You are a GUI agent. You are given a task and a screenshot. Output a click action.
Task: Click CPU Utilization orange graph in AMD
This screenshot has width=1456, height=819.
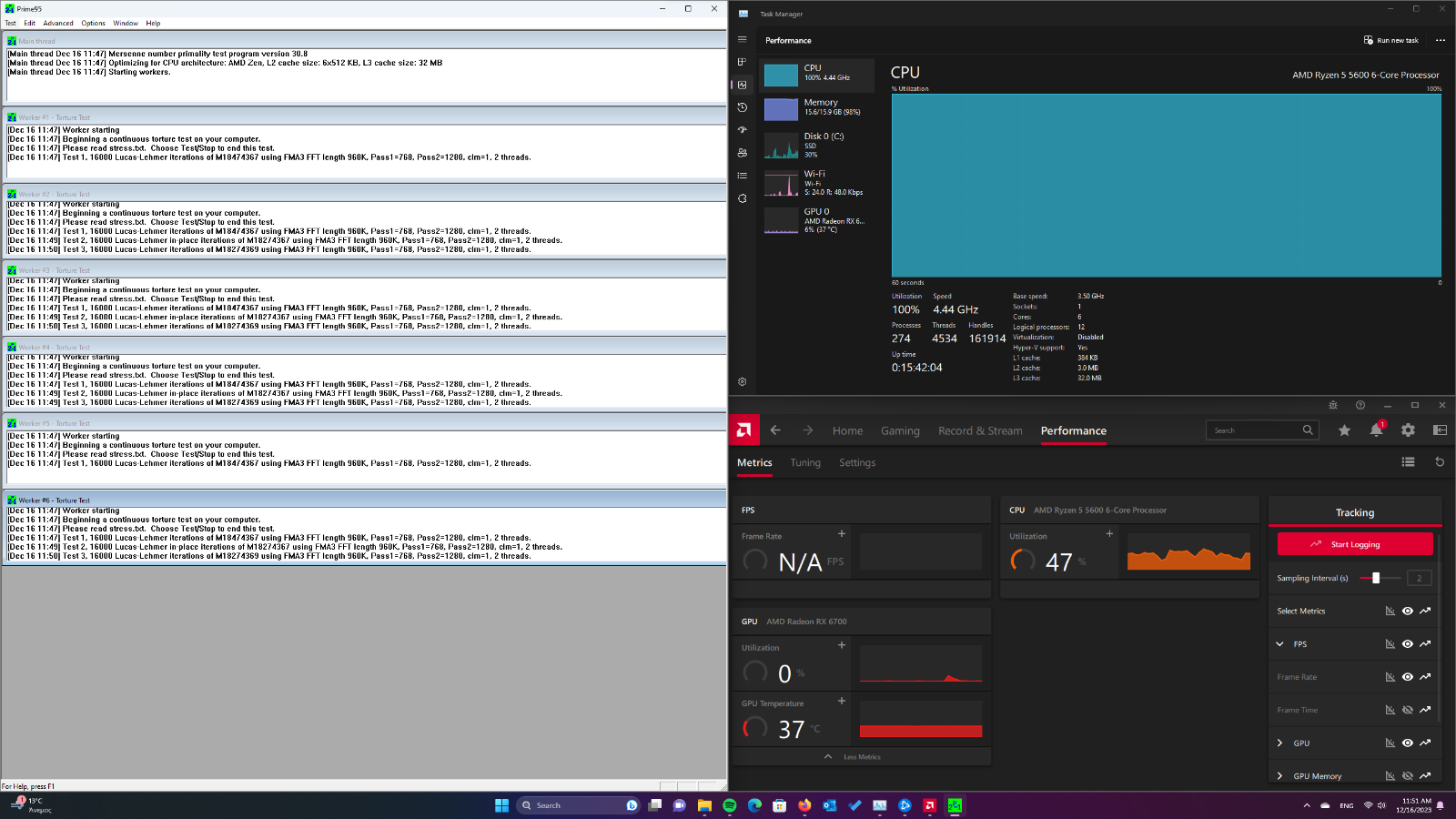[x=1188, y=551]
